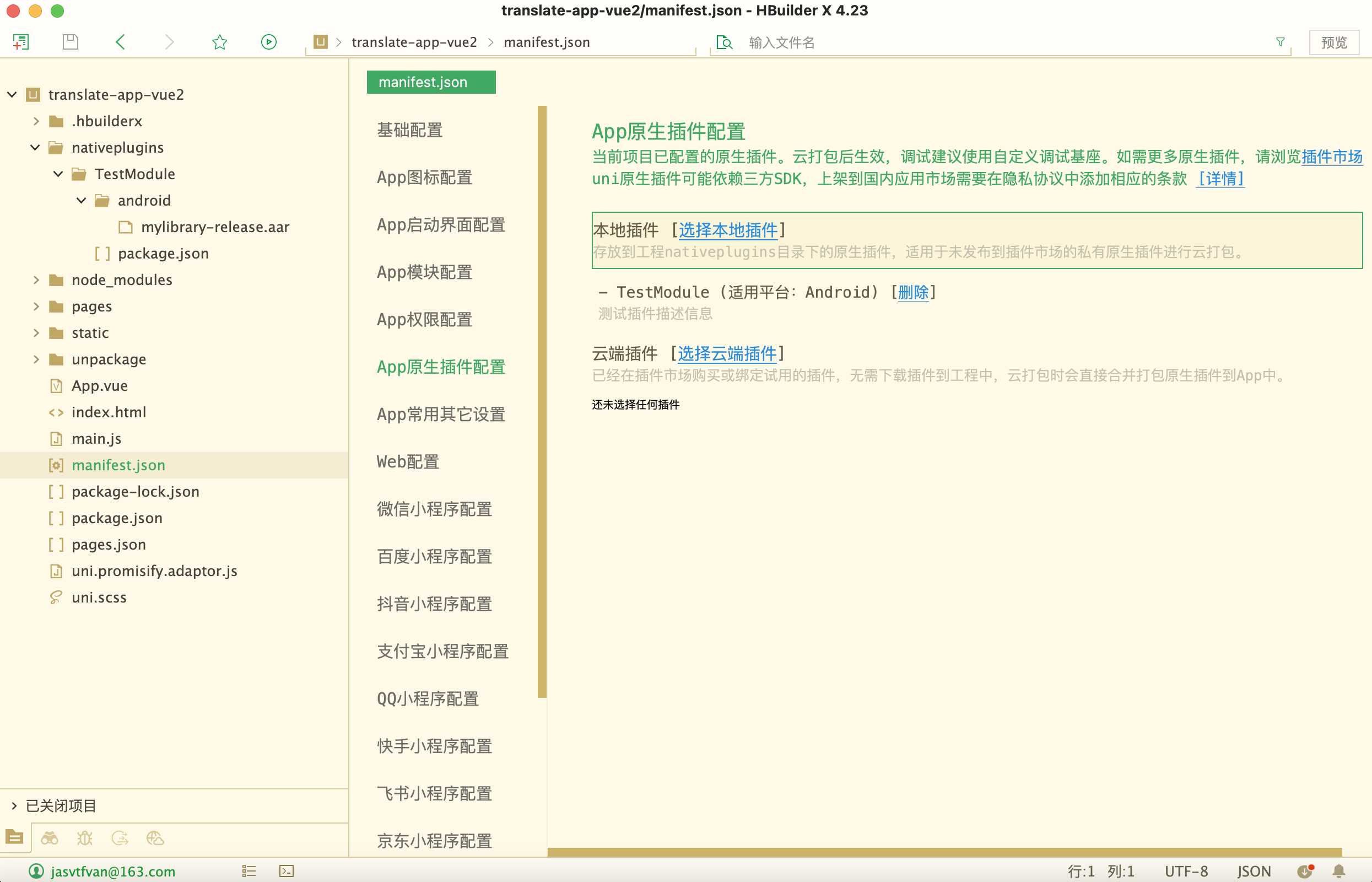This screenshot has width=1372, height=882.
Task: Open the project manager icon at bottom left
Action: [14, 838]
